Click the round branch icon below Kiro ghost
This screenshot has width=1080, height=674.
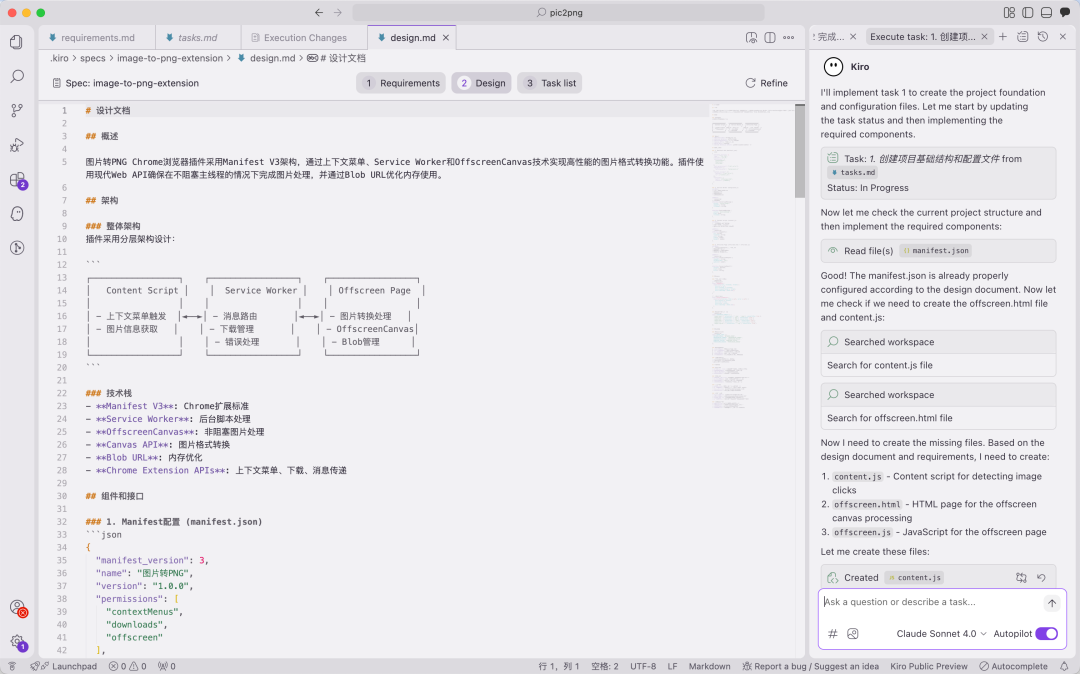(17, 248)
